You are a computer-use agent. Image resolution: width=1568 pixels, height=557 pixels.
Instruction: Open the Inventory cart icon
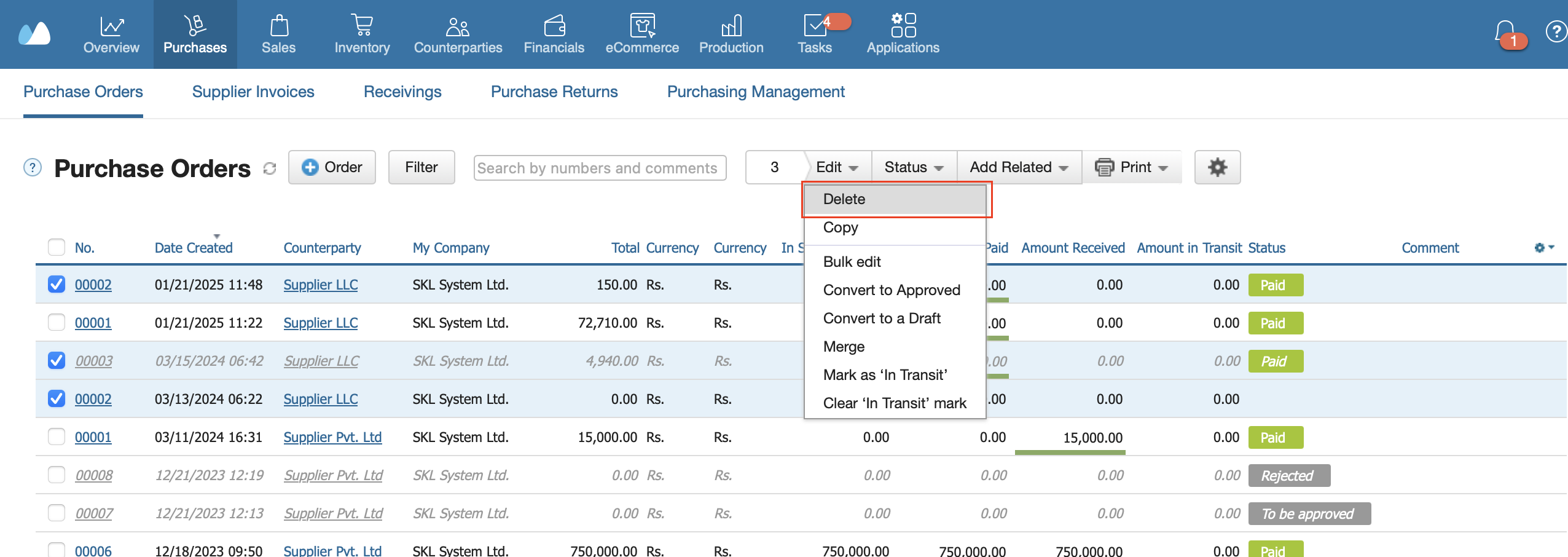(x=362, y=26)
